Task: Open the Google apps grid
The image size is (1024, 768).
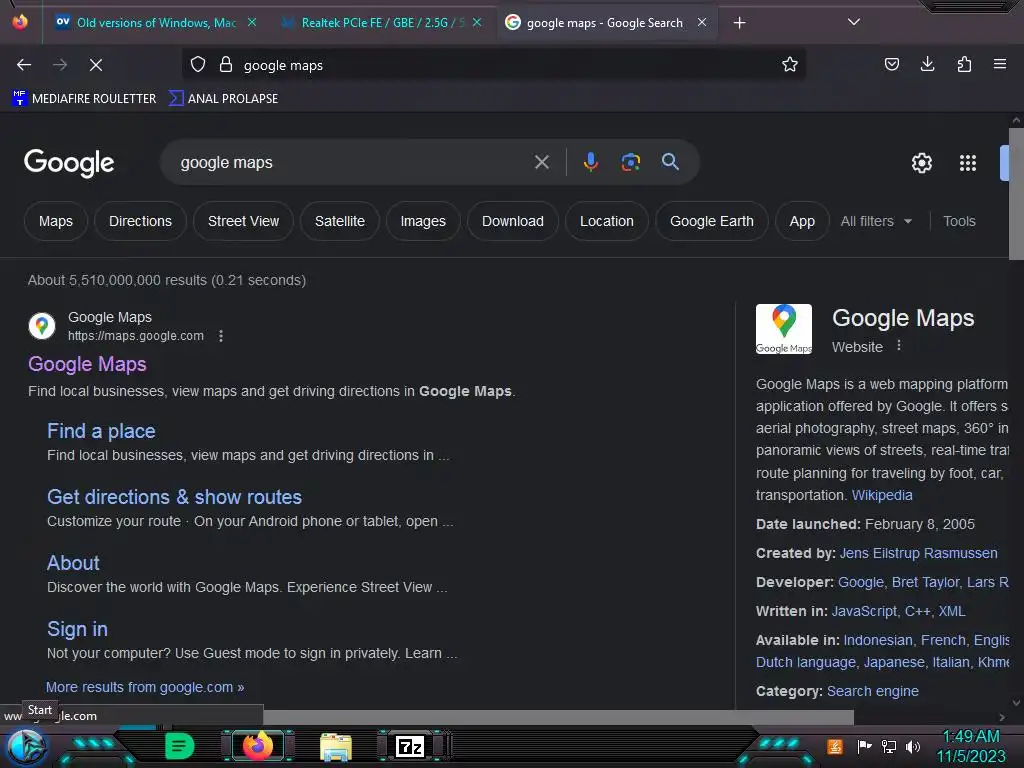Action: 968,163
